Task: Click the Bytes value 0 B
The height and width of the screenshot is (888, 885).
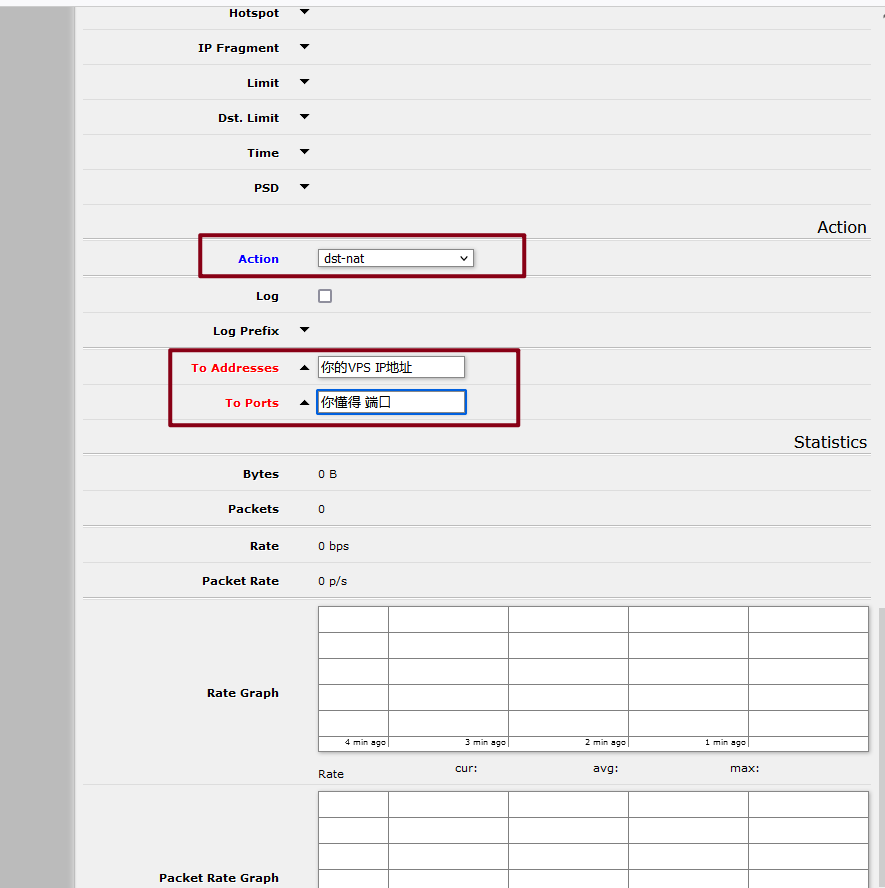Action: tap(328, 474)
